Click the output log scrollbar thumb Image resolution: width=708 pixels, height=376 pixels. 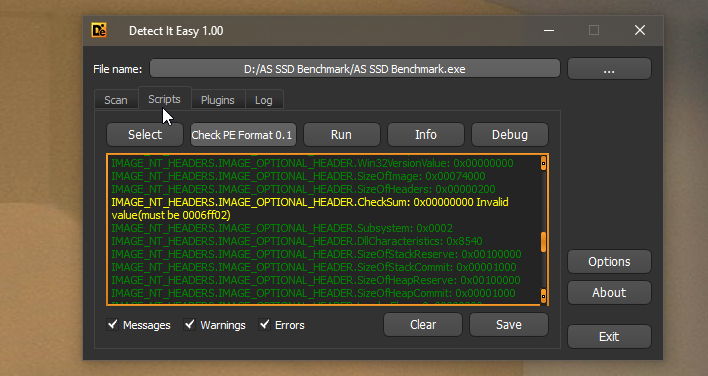(543, 242)
